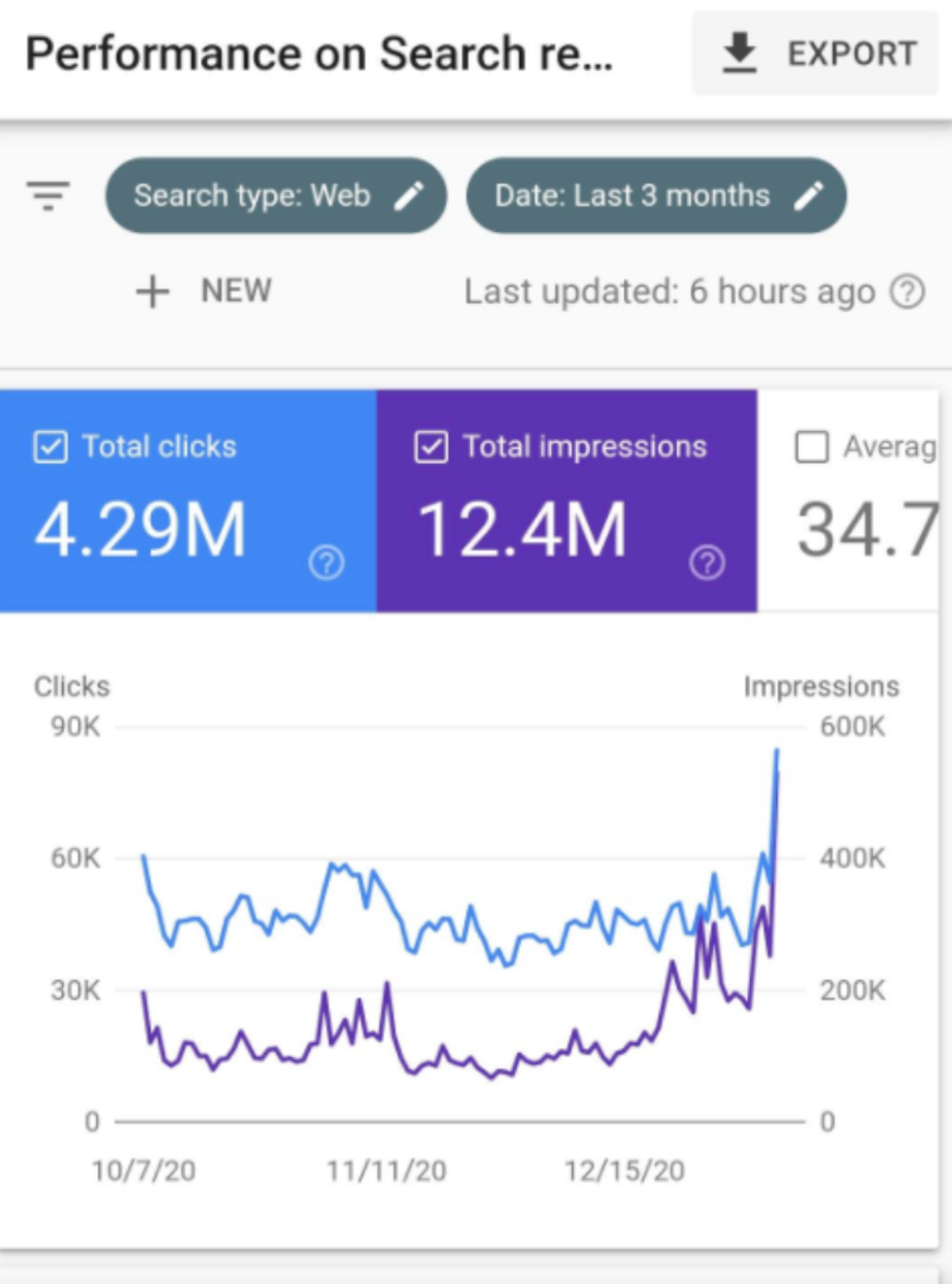Image resolution: width=952 pixels, height=1284 pixels.
Task: Click pencil icon on Search type chip
Action: 409,195
